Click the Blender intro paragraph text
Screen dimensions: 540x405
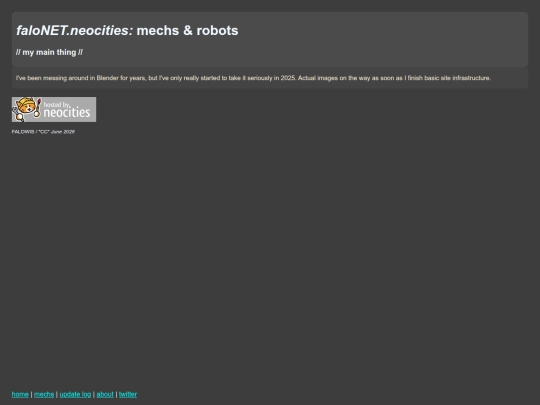click(253, 78)
